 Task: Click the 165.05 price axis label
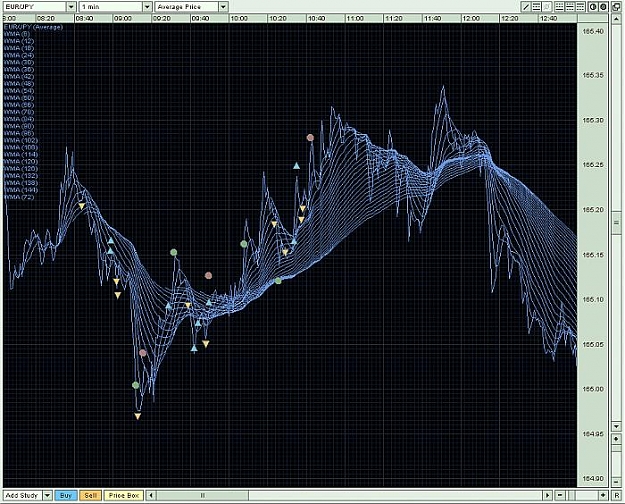pos(593,345)
